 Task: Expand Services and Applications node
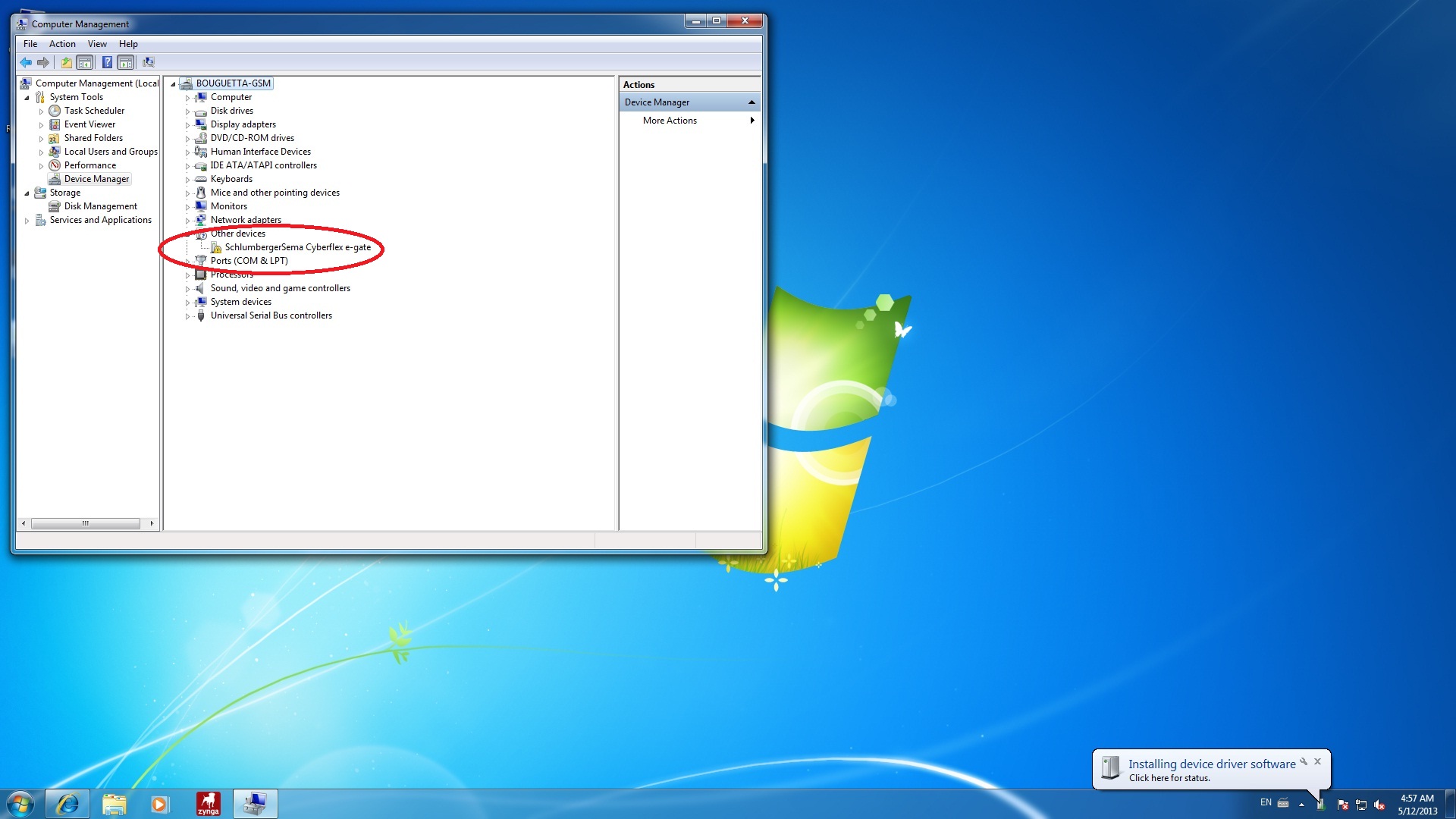[27, 221]
